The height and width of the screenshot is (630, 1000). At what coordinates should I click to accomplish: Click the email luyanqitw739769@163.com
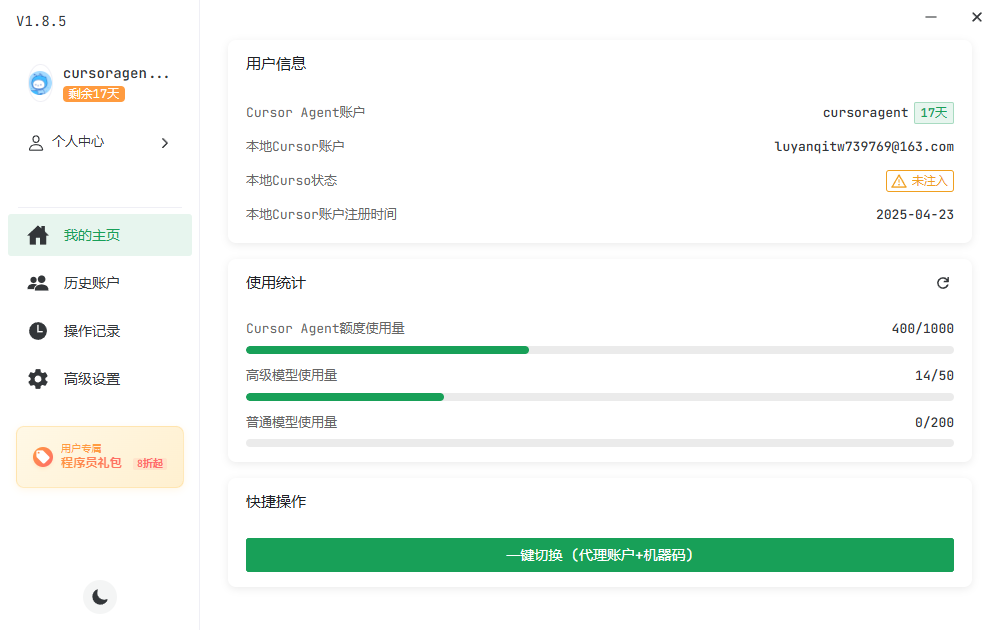(x=864, y=147)
